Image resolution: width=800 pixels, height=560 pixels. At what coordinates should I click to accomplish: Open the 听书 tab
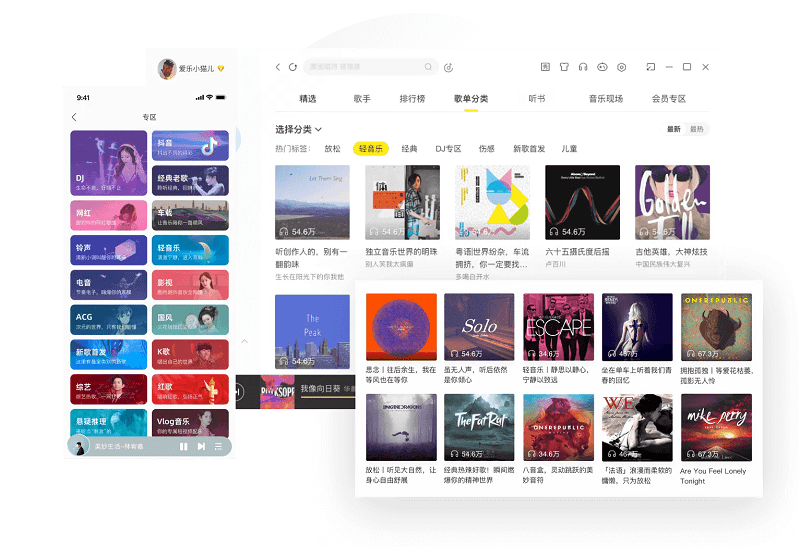(x=537, y=98)
